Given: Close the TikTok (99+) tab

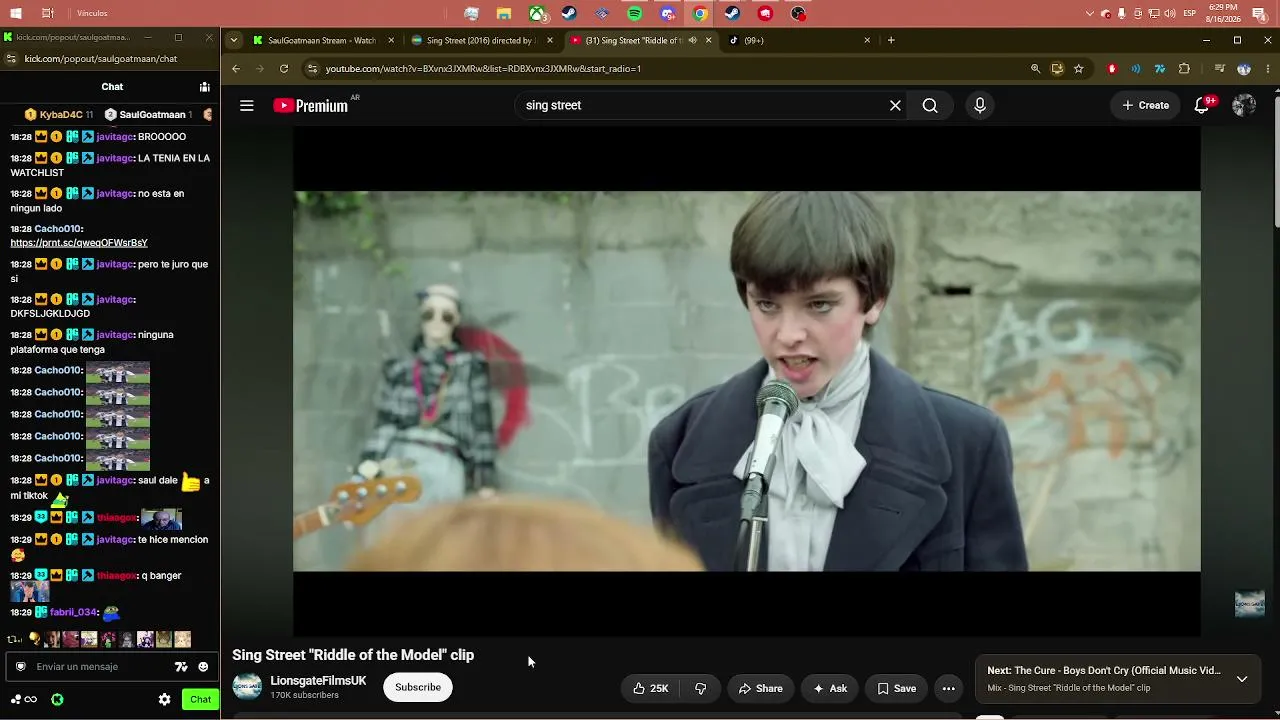Looking at the screenshot, I should point(867,40).
